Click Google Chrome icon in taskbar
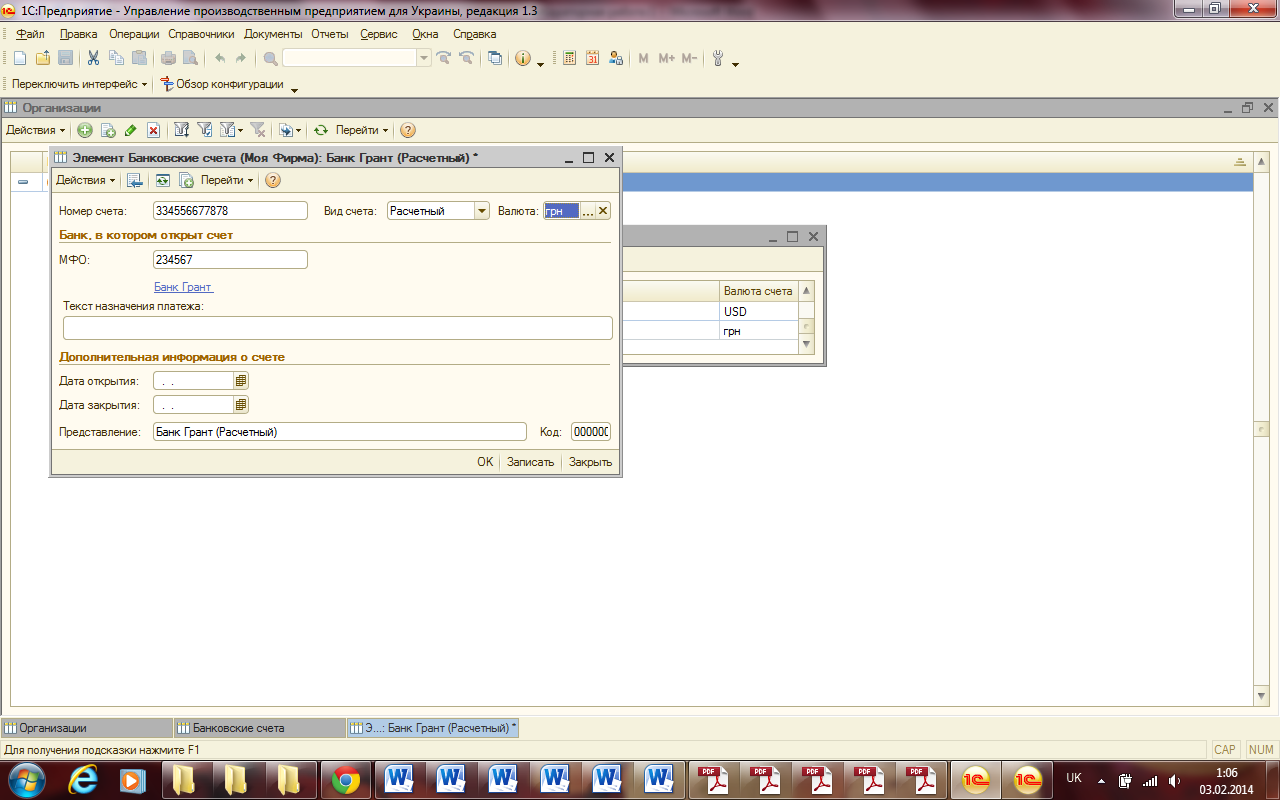 point(346,779)
